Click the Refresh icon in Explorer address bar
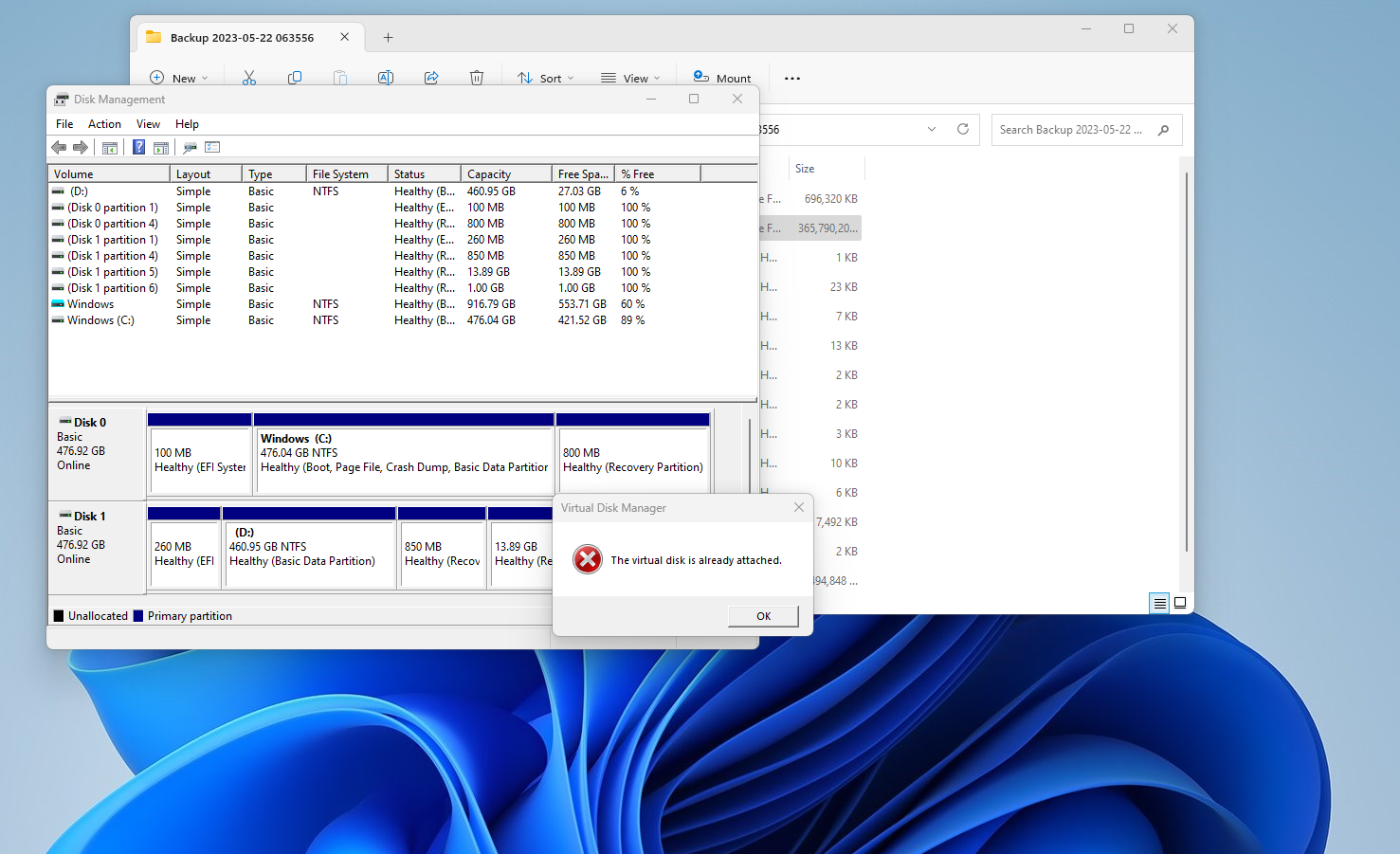 click(x=963, y=129)
